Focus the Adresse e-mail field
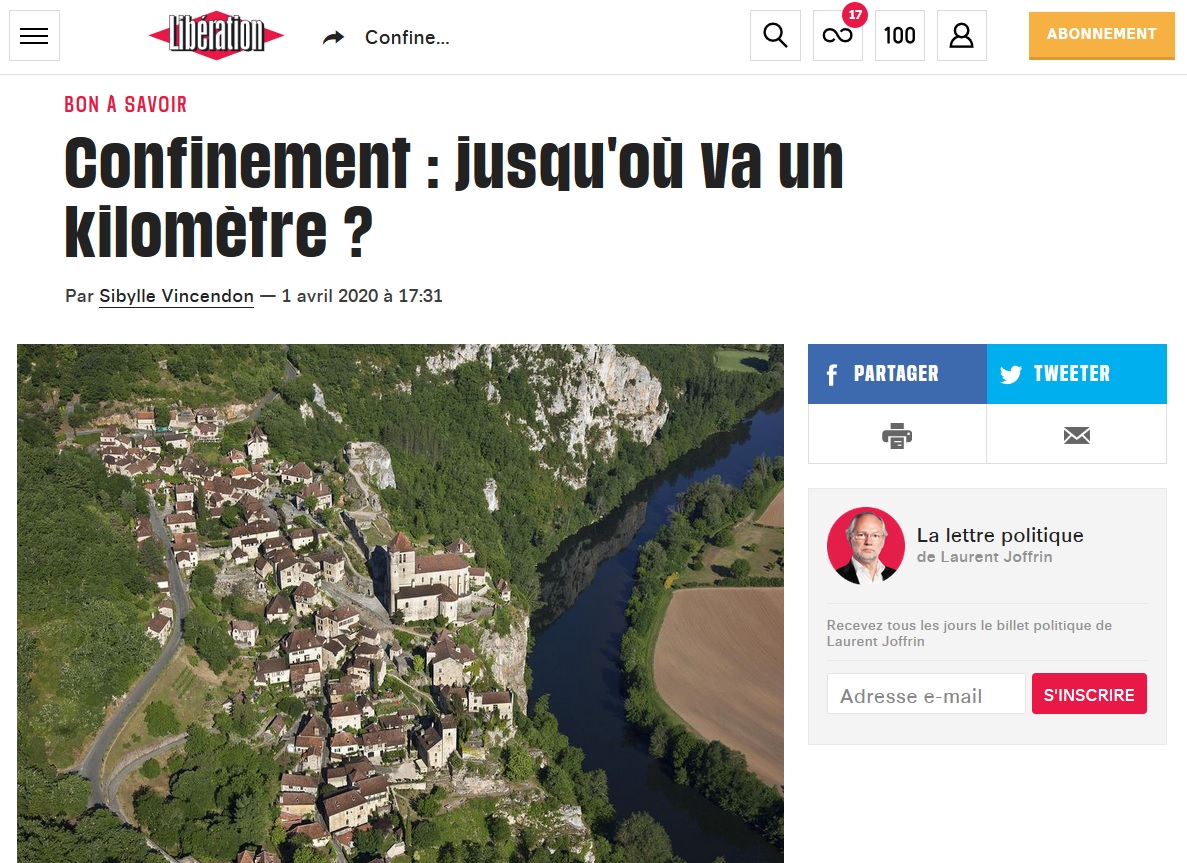The image size is (1187, 863). 926,694
